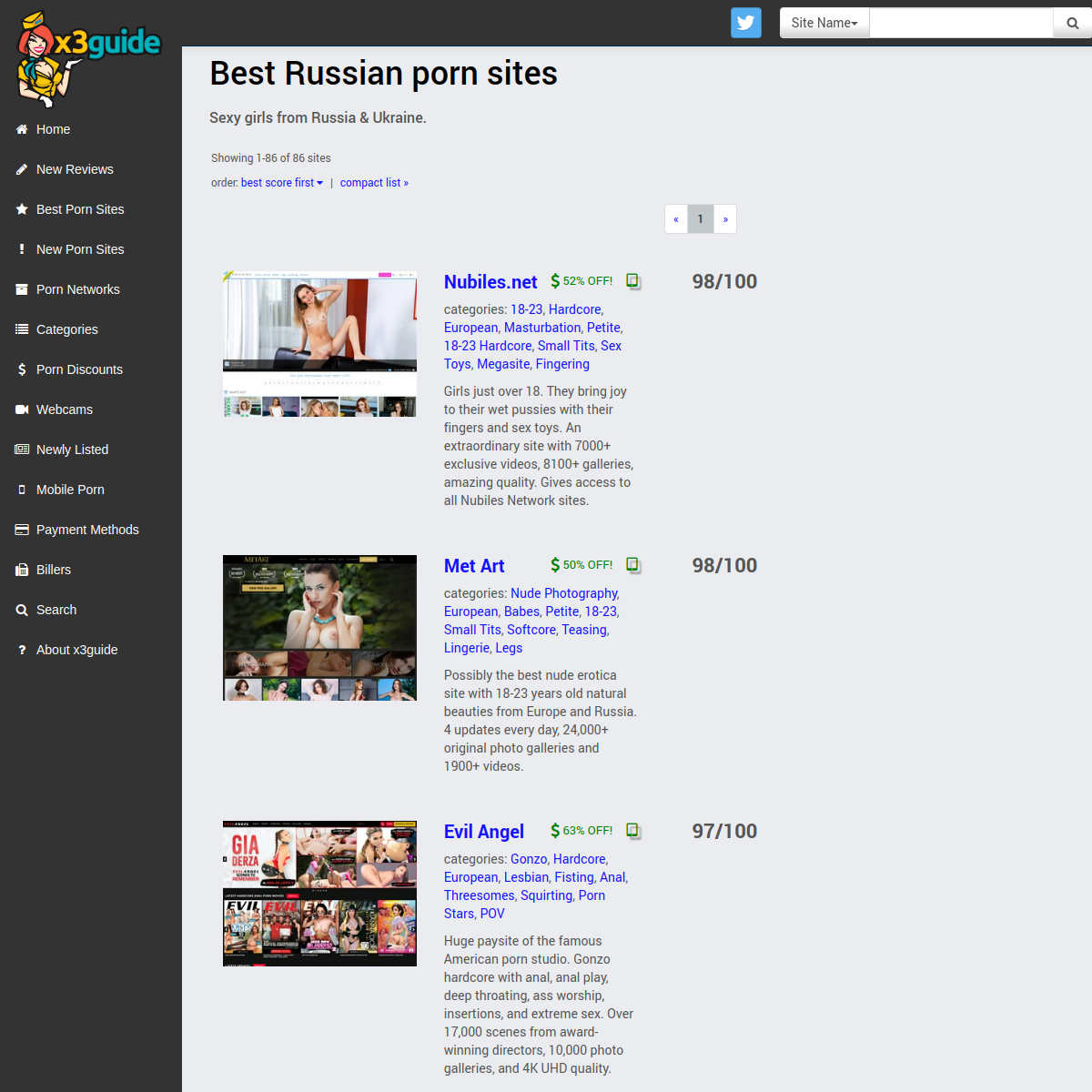The image size is (1092, 1092).
Task: Click the 52% OFF discount link
Action: click(x=581, y=281)
